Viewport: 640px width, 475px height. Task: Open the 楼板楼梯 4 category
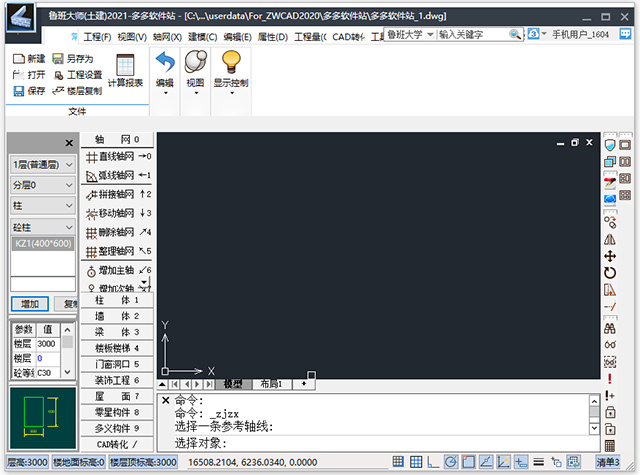[x=117, y=348]
